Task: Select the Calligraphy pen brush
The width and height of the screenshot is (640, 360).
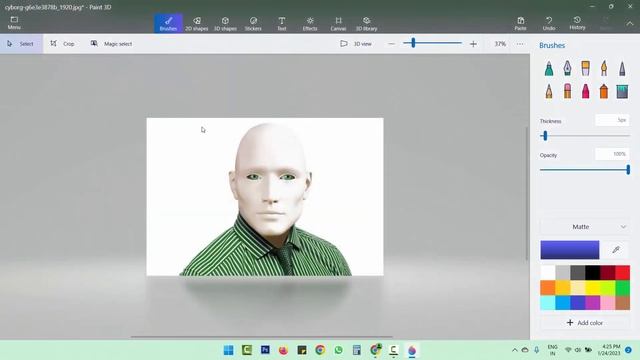Action: (x=567, y=68)
